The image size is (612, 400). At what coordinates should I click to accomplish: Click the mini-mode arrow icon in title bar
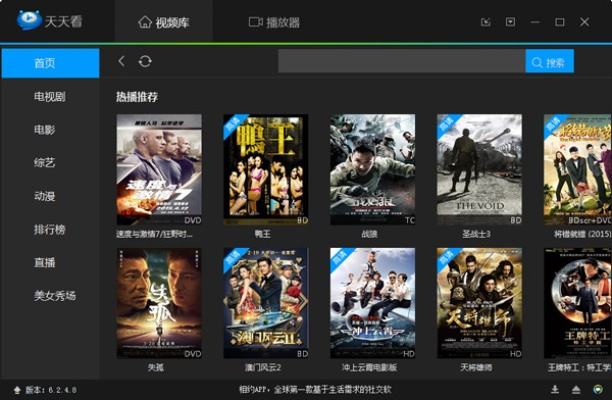tap(486, 22)
